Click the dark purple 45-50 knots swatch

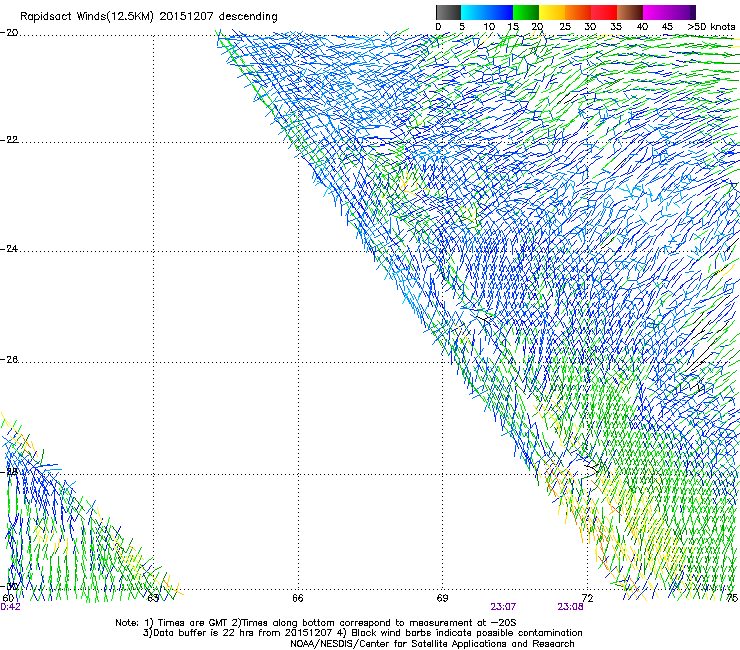(x=682, y=12)
